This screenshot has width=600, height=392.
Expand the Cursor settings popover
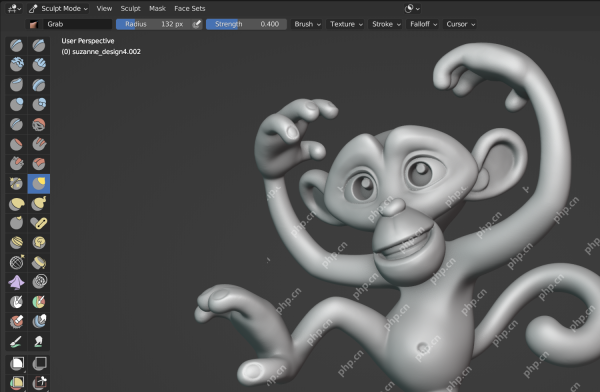(460, 24)
